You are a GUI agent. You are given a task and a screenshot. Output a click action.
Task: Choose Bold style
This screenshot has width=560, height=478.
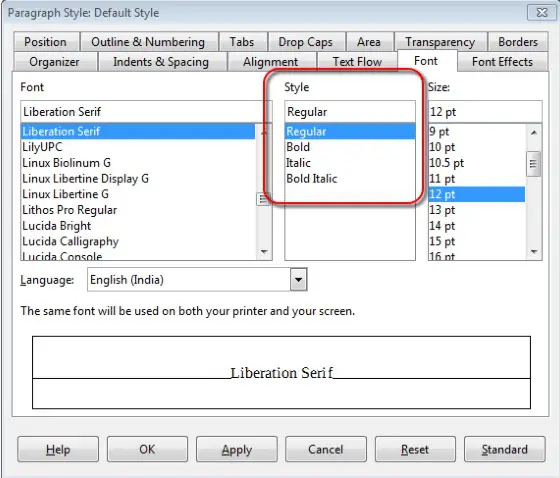350,147
